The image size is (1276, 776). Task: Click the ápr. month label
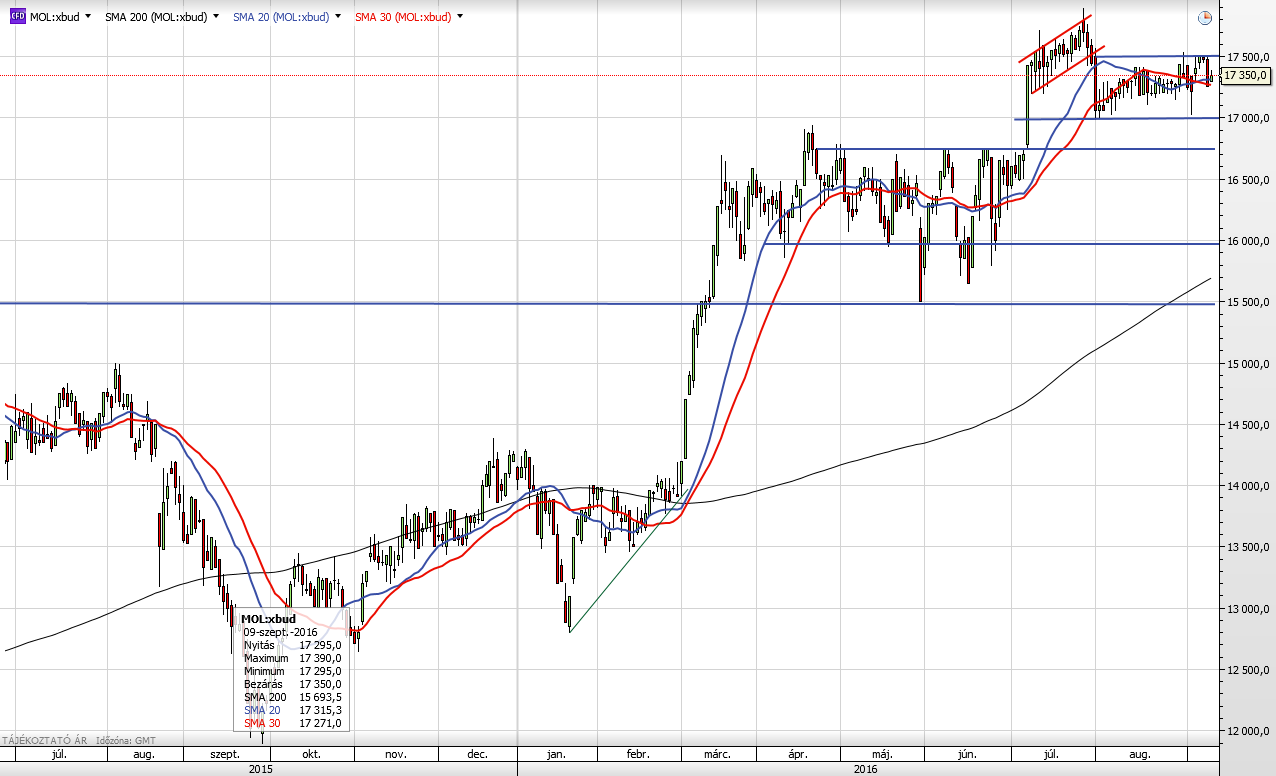pos(797,755)
